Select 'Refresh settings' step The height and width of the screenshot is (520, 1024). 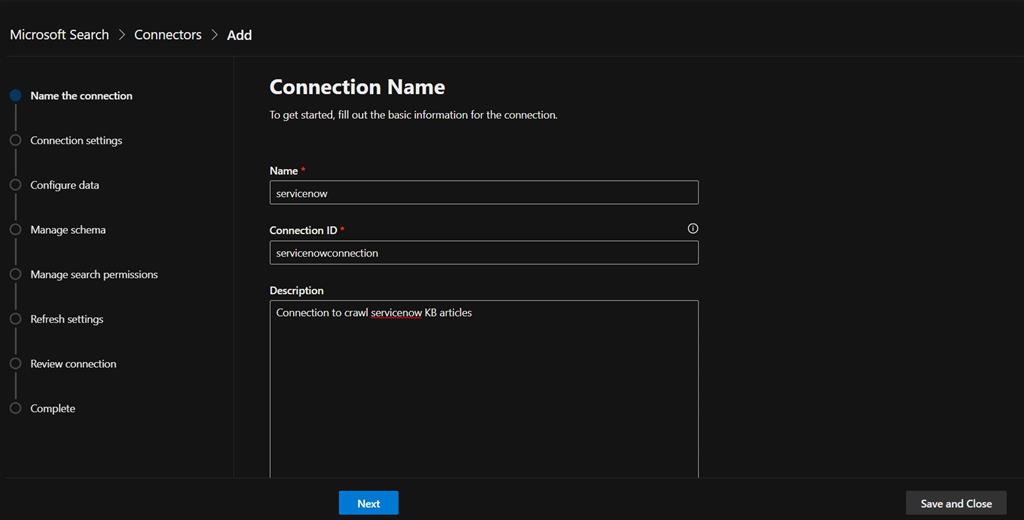pyautogui.click(x=67, y=319)
